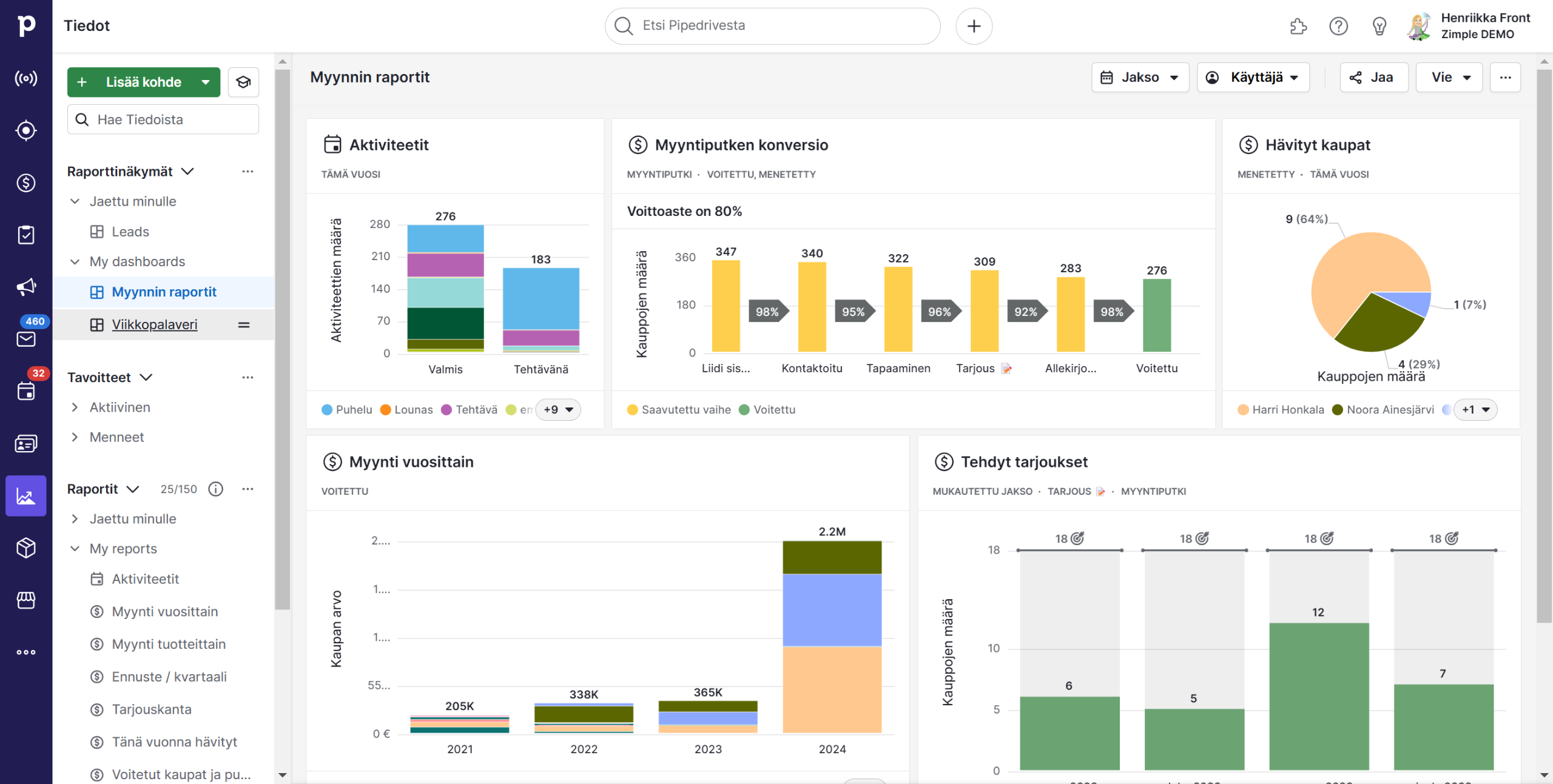Viewport: 1553px width, 784px height.
Task: Toggle Harri Honkala legend in pie chart
Action: pos(1280,410)
